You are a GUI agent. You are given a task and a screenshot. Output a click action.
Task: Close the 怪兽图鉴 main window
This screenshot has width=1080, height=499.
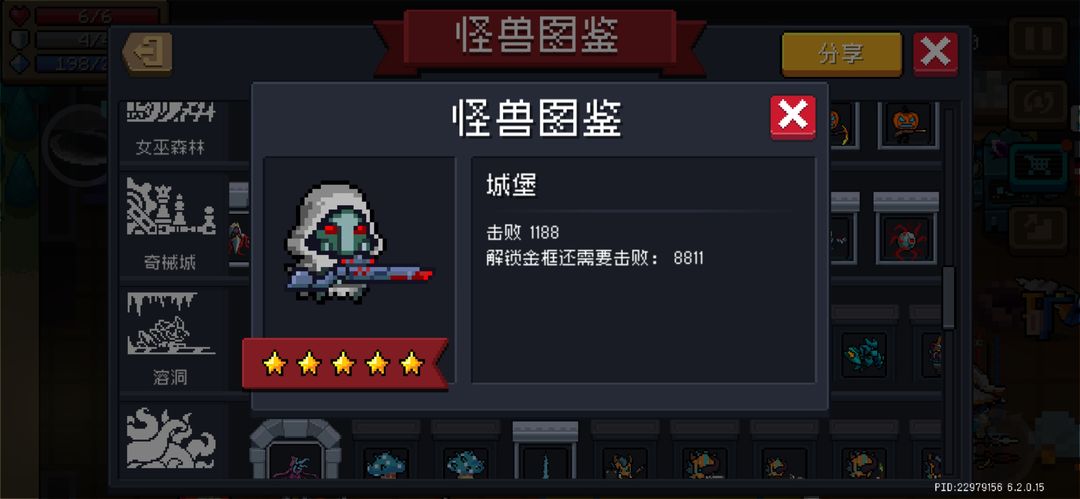point(935,53)
